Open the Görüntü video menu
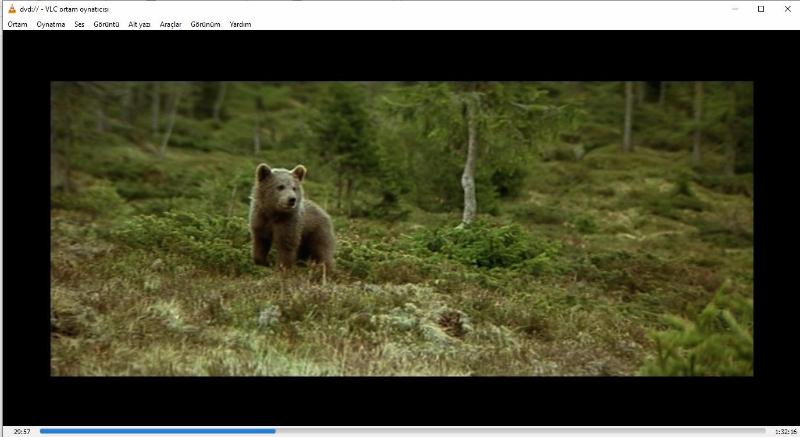800x437 pixels. tap(106, 24)
